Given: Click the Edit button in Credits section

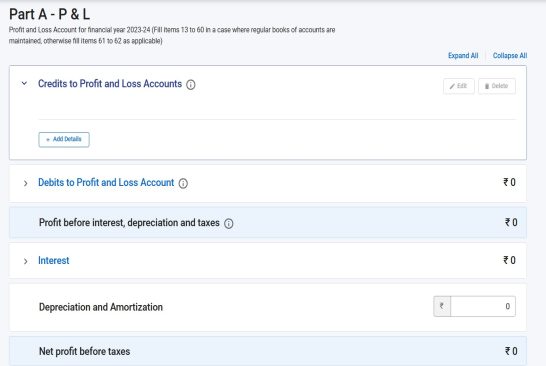Looking at the screenshot, I should coord(459,86).
